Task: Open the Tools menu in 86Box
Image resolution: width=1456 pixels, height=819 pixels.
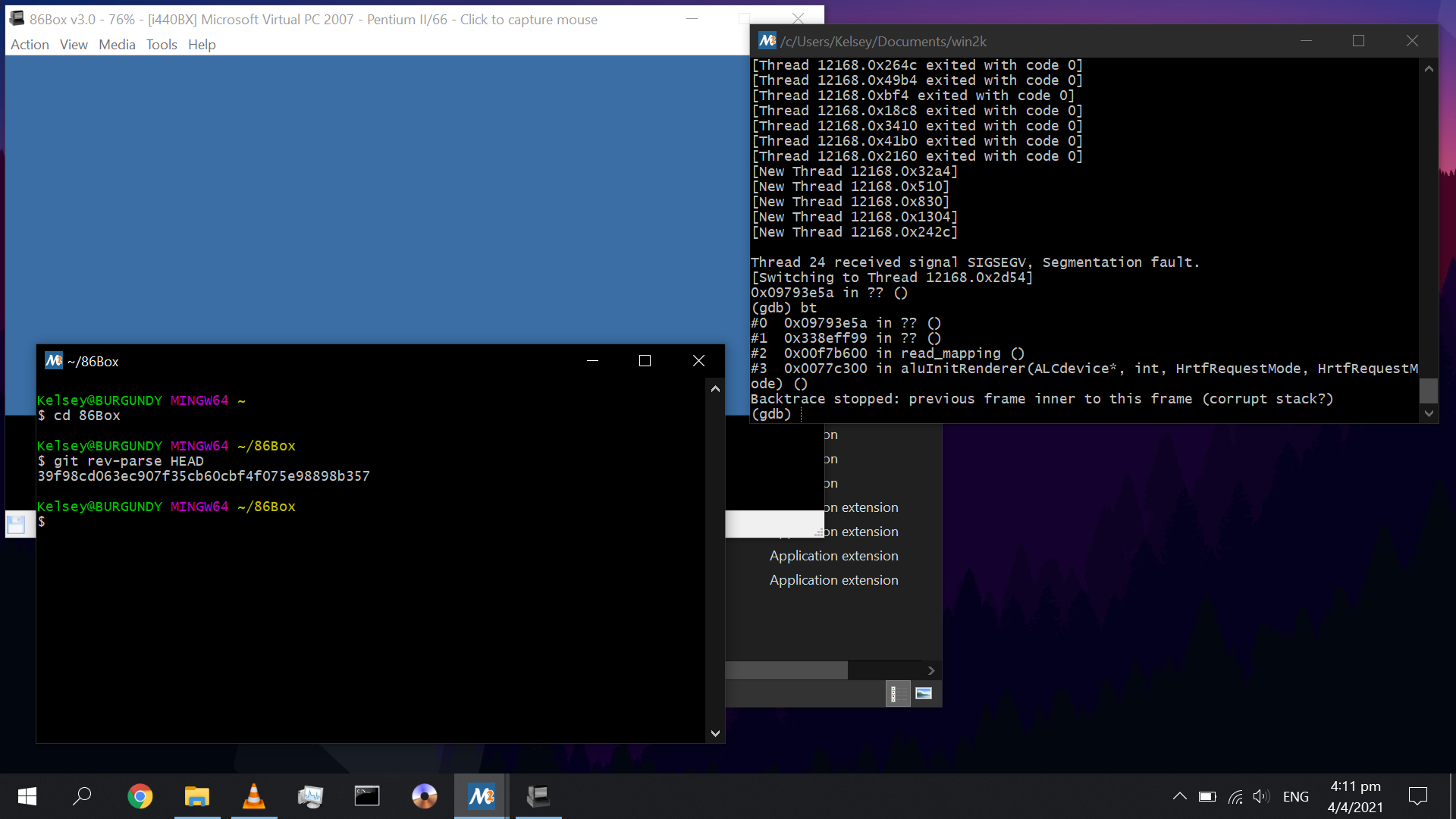Action: [162, 45]
